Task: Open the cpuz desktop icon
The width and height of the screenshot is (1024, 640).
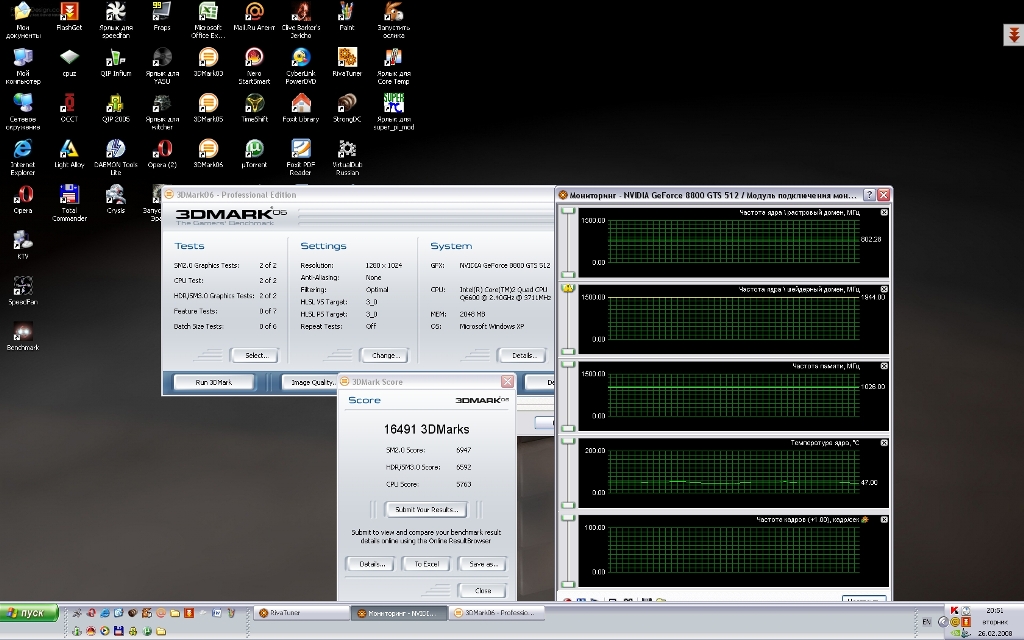Action: click(69, 58)
